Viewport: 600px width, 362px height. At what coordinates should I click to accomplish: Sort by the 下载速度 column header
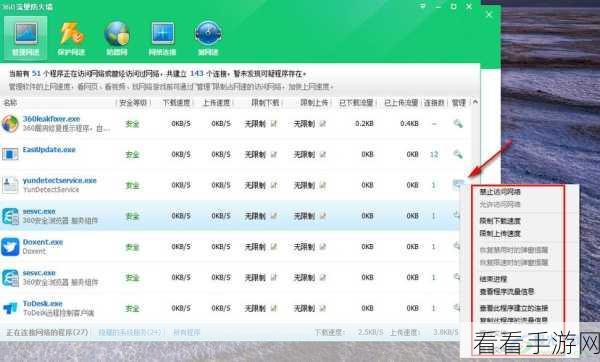coord(176,103)
